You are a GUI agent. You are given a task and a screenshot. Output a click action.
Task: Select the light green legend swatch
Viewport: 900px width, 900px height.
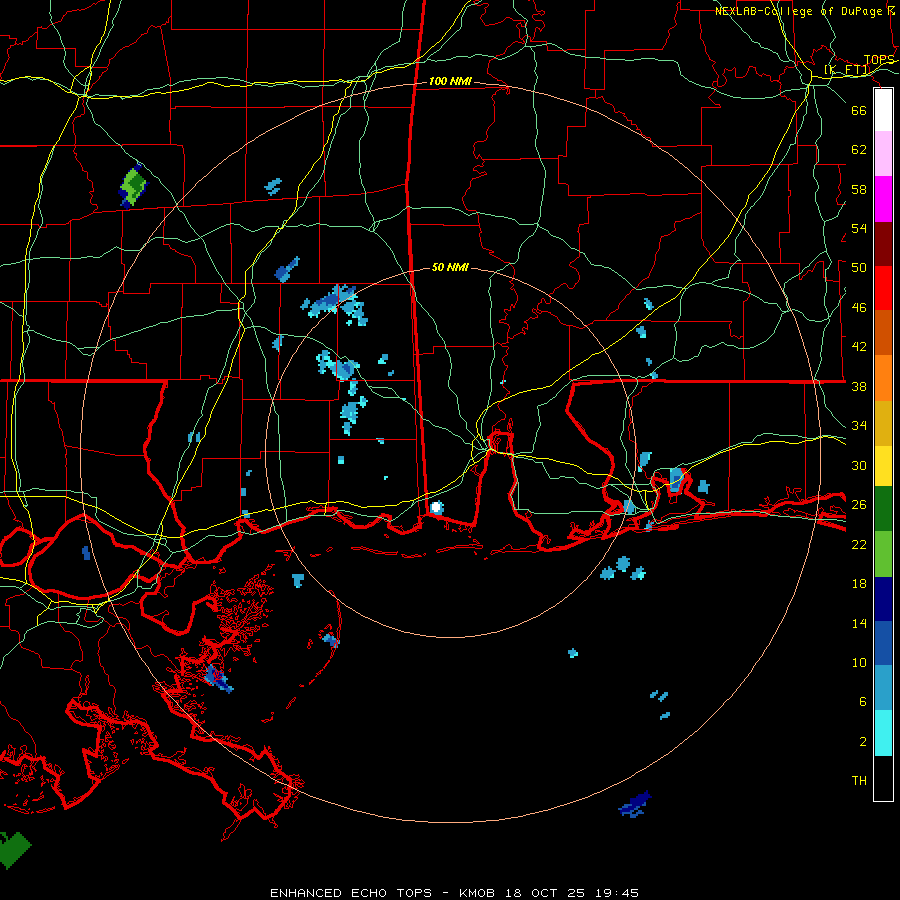point(883,554)
